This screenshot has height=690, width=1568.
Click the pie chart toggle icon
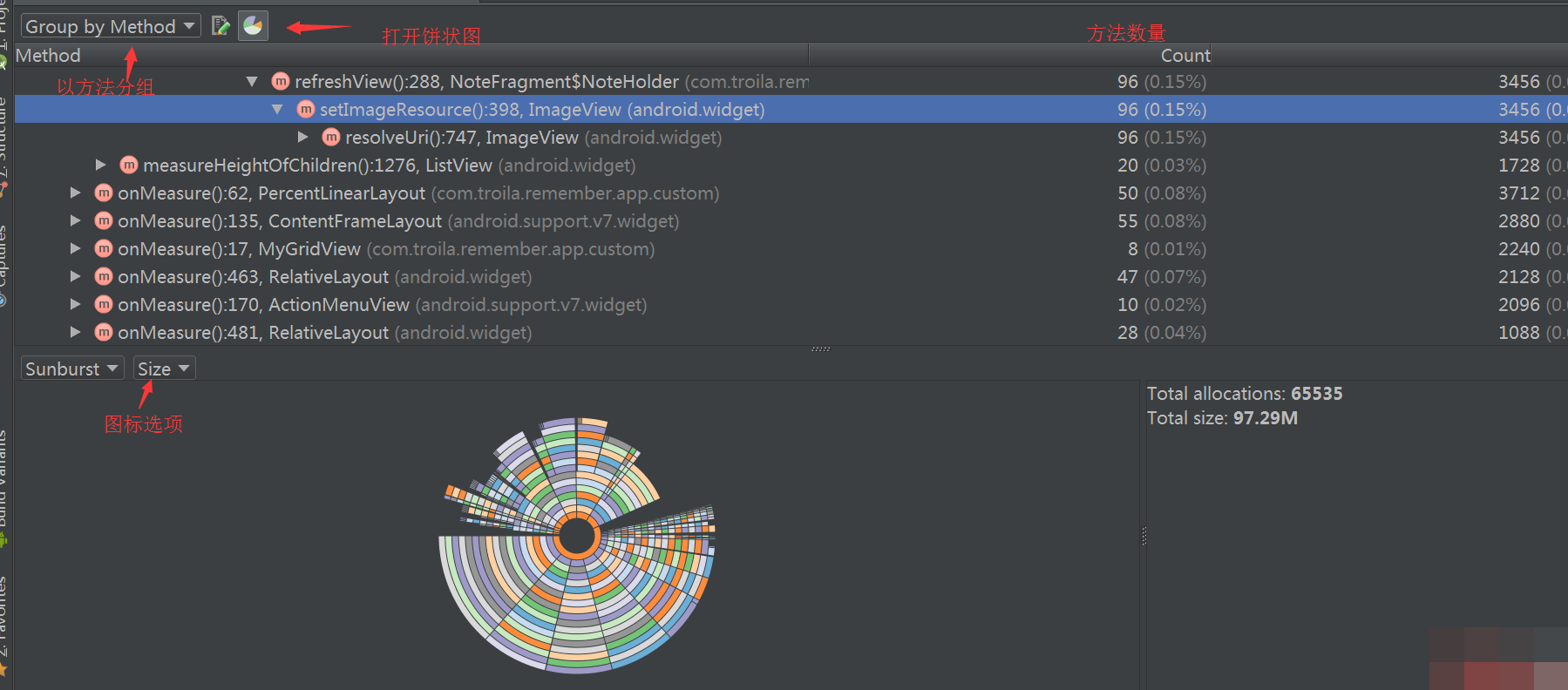[253, 26]
